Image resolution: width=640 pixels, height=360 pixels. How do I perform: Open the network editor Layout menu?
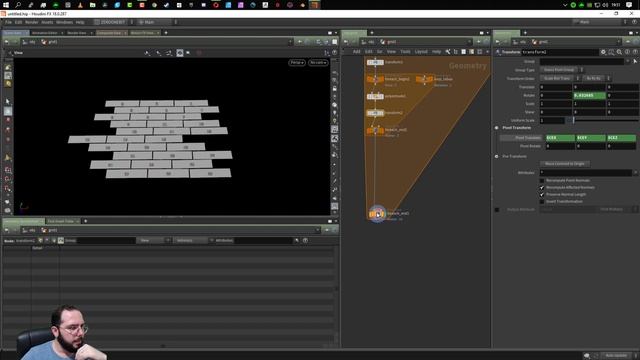point(421,52)
